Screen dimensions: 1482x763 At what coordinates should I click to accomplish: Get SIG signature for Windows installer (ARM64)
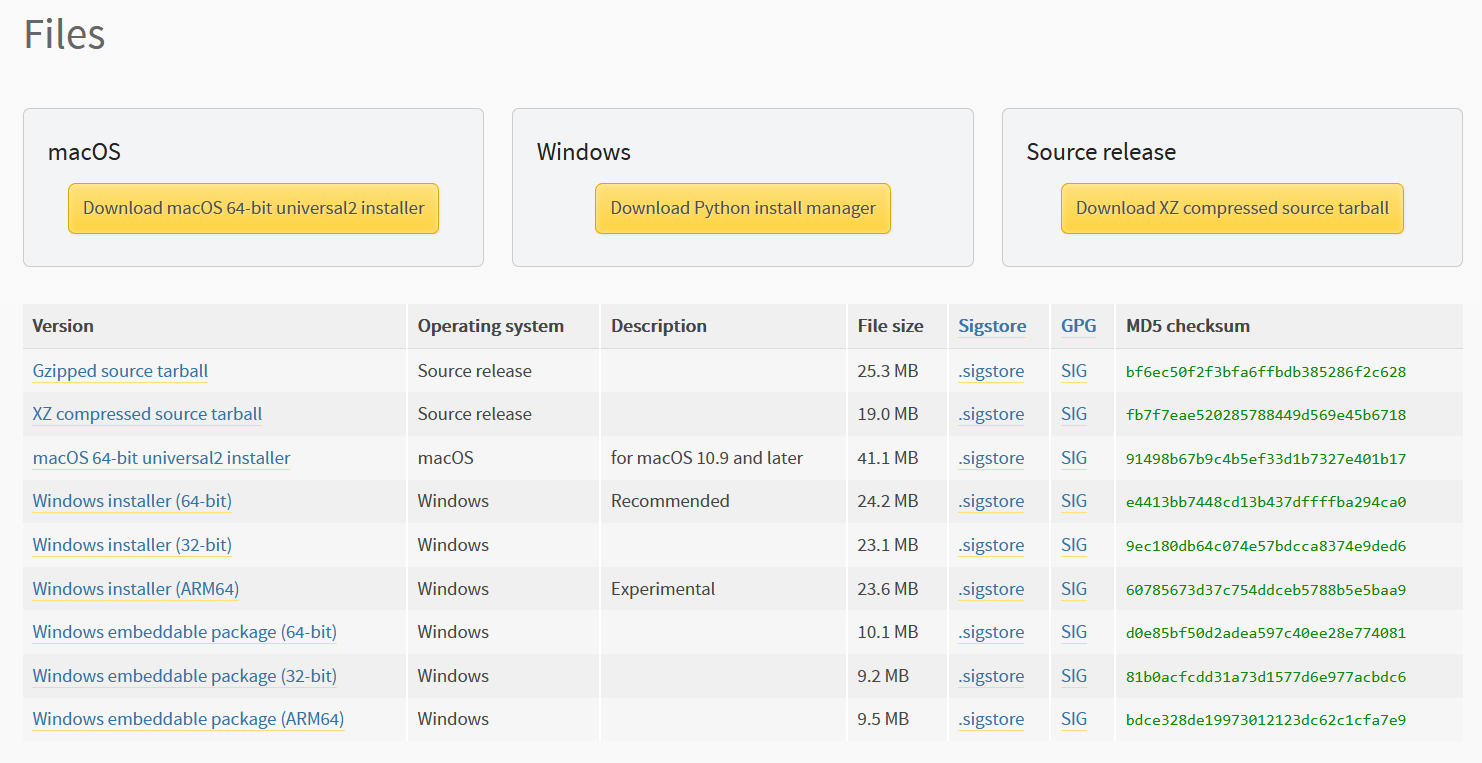click(x=1074, y=589)
